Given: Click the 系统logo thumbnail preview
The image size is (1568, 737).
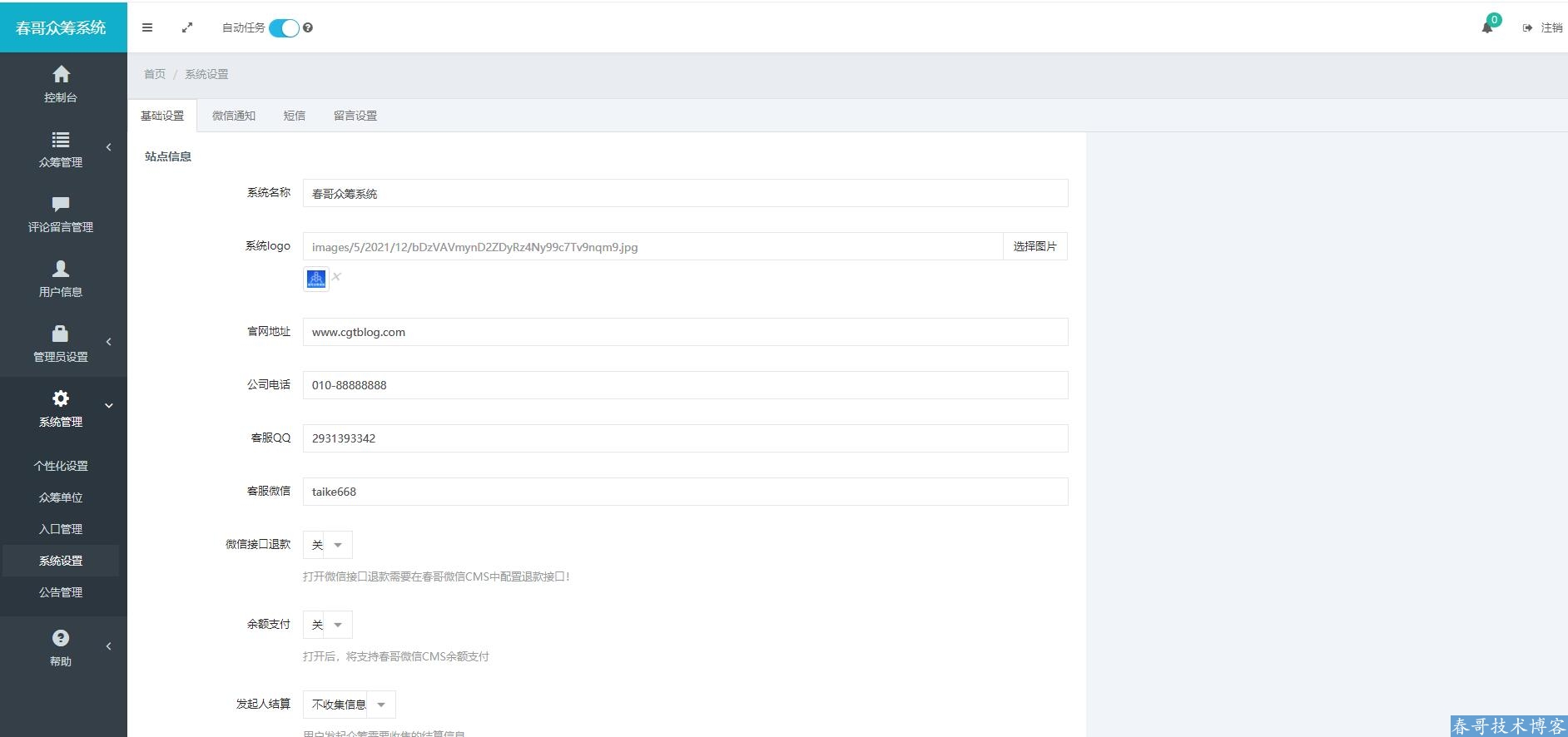Looking at the screenshot, I should tap(316, 279).
